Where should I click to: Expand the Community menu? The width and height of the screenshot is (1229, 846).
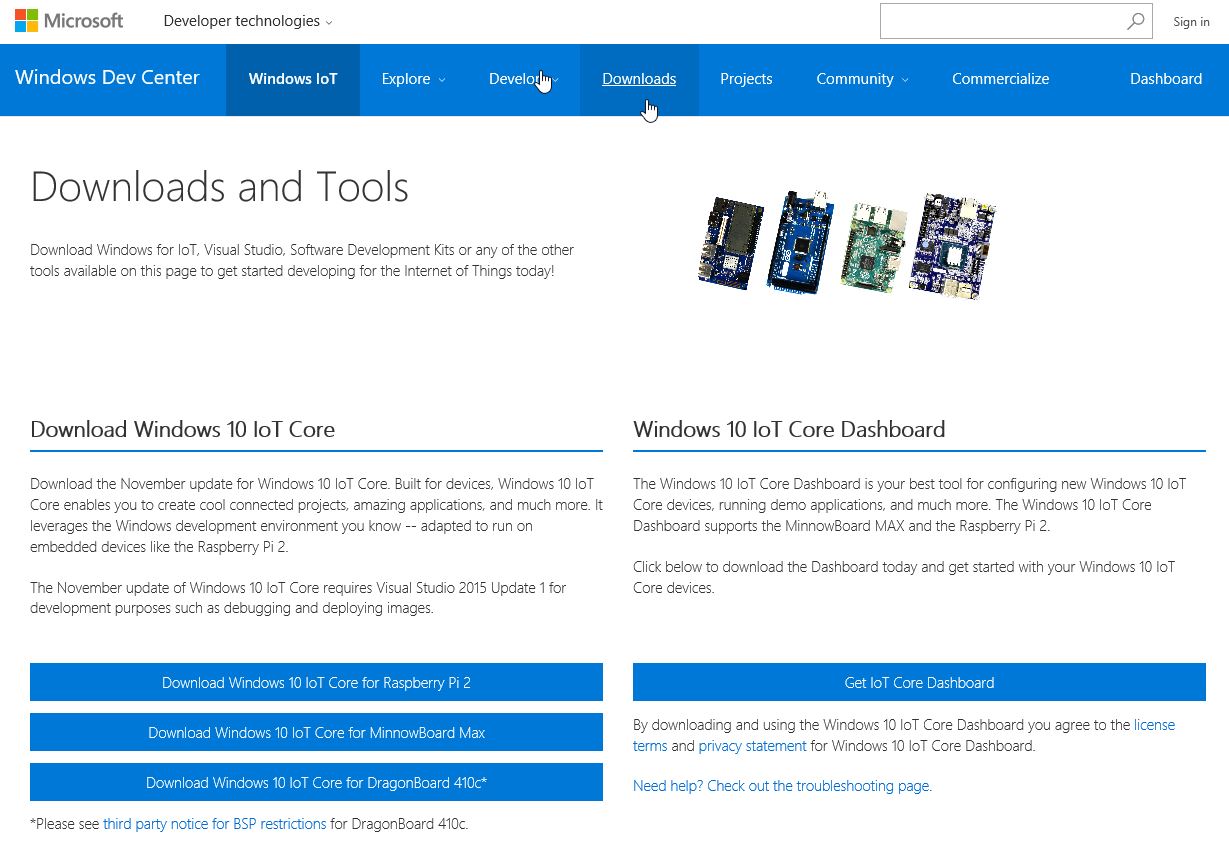(862, 79)
